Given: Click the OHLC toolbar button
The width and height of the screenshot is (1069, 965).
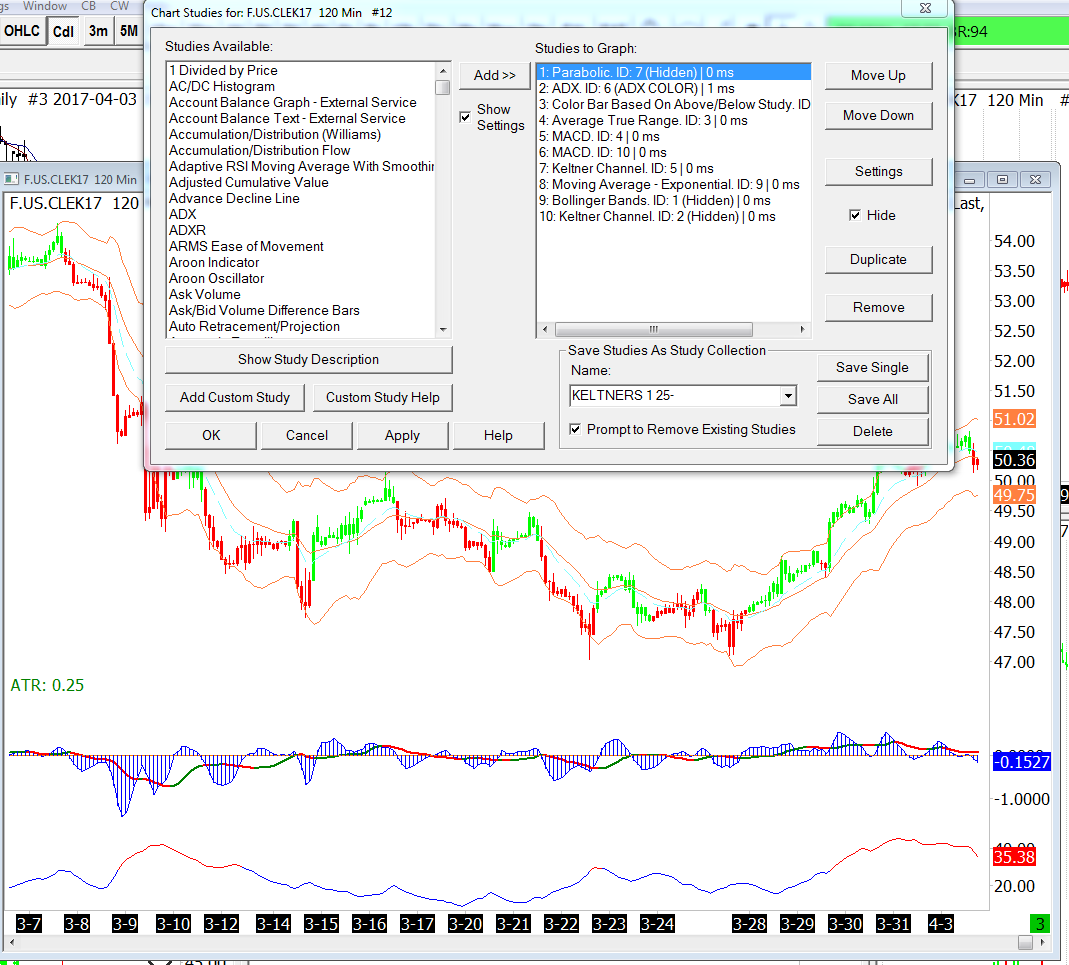Looking at the screenshot, I should (22, 31).
